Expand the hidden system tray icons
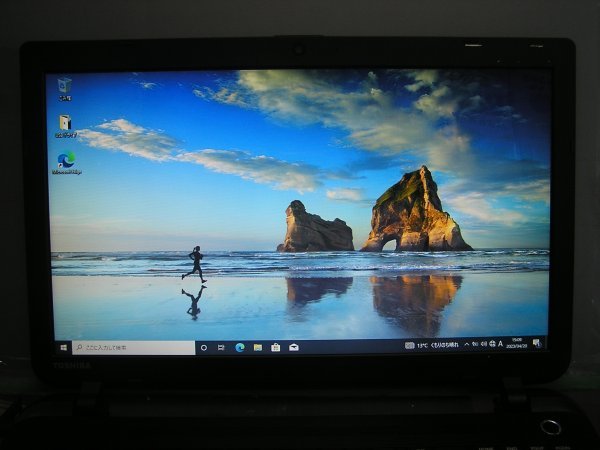The height and width of the screenshot is (450, 600). (466, 345)
